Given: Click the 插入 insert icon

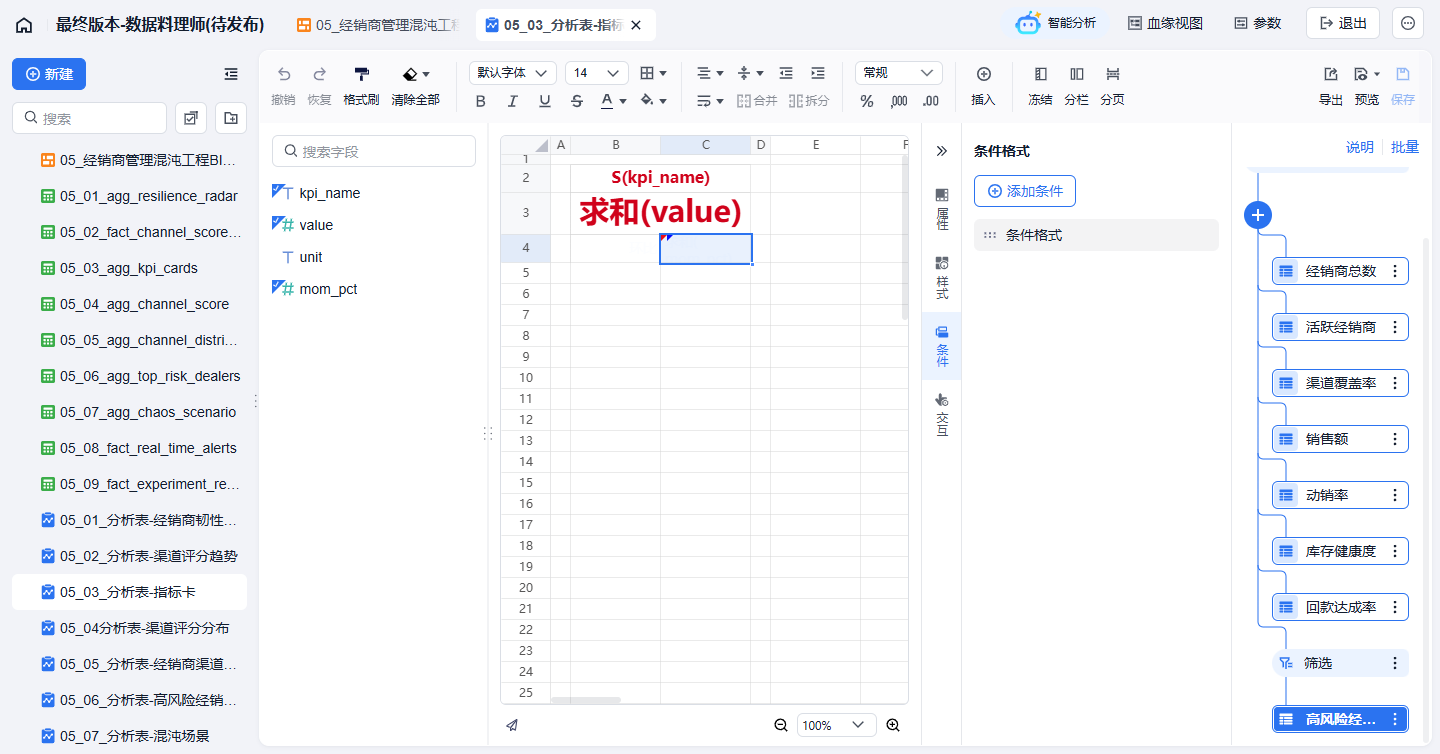Looking at the screenshot, I should tap(983, 74).
